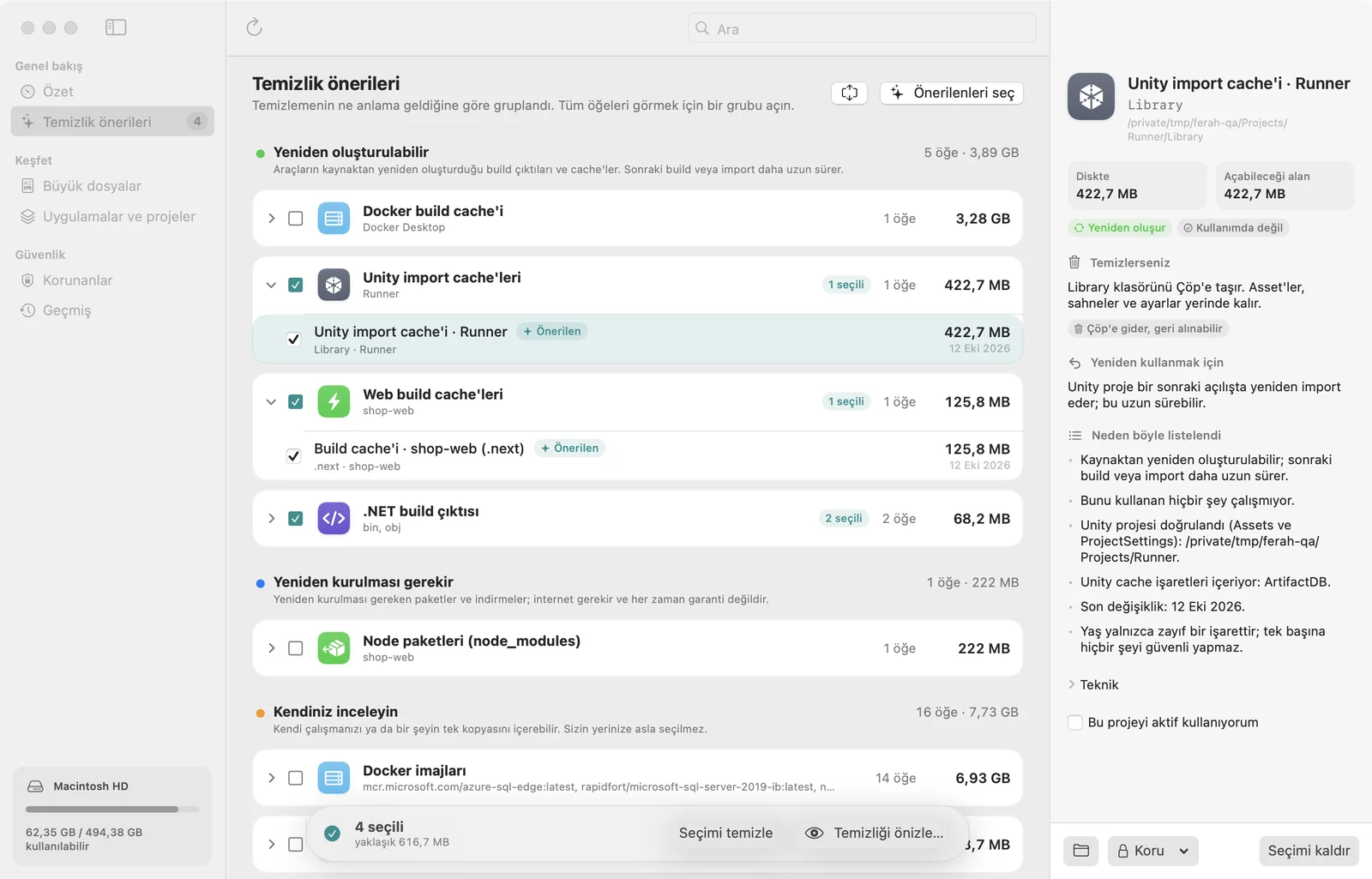The image size is (1372, 879).
Task: Click the Web build cache'leri lightning icon
Action: pos(334,401)
